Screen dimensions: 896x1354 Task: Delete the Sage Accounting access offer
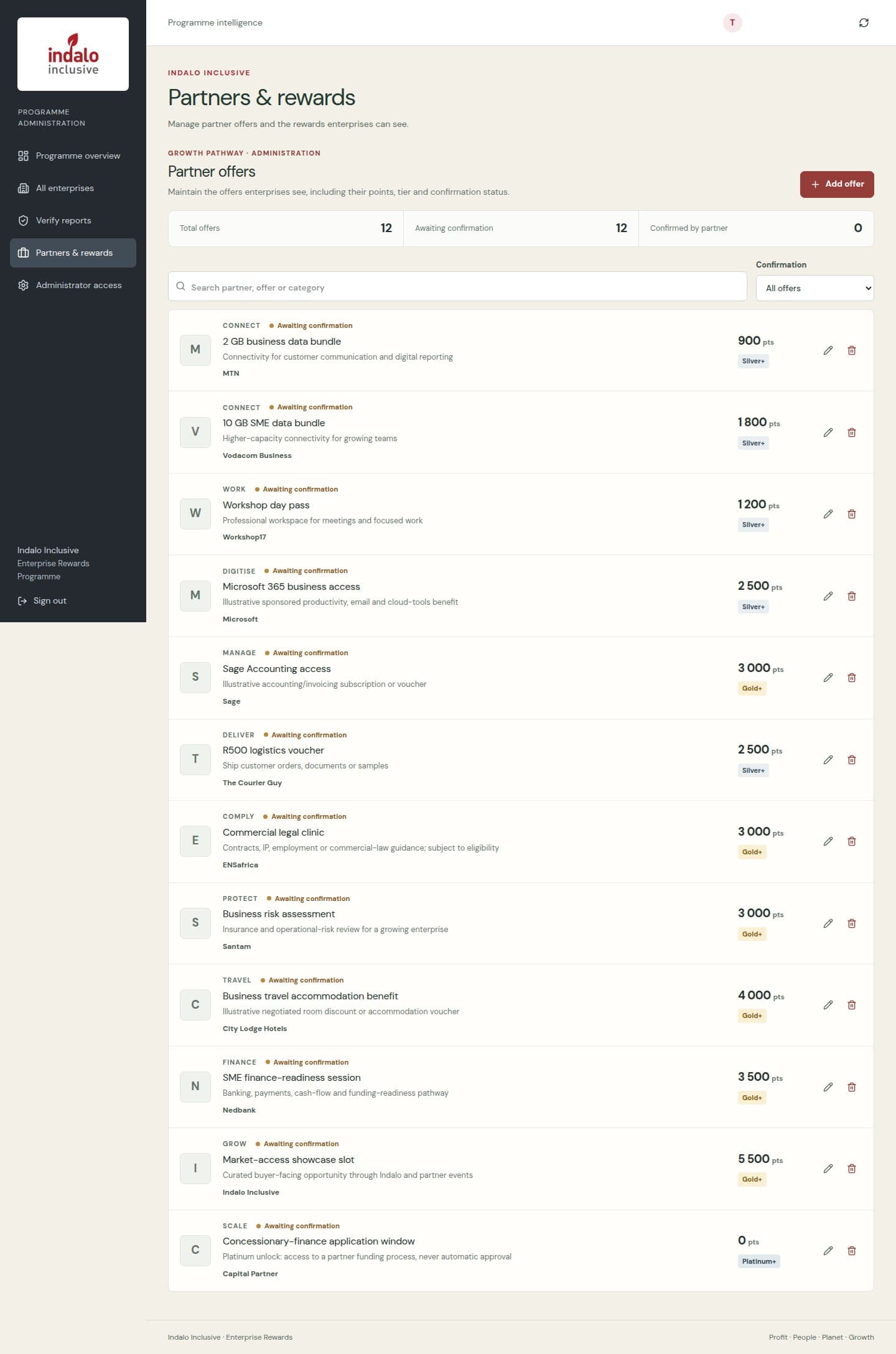pos(852,678)
